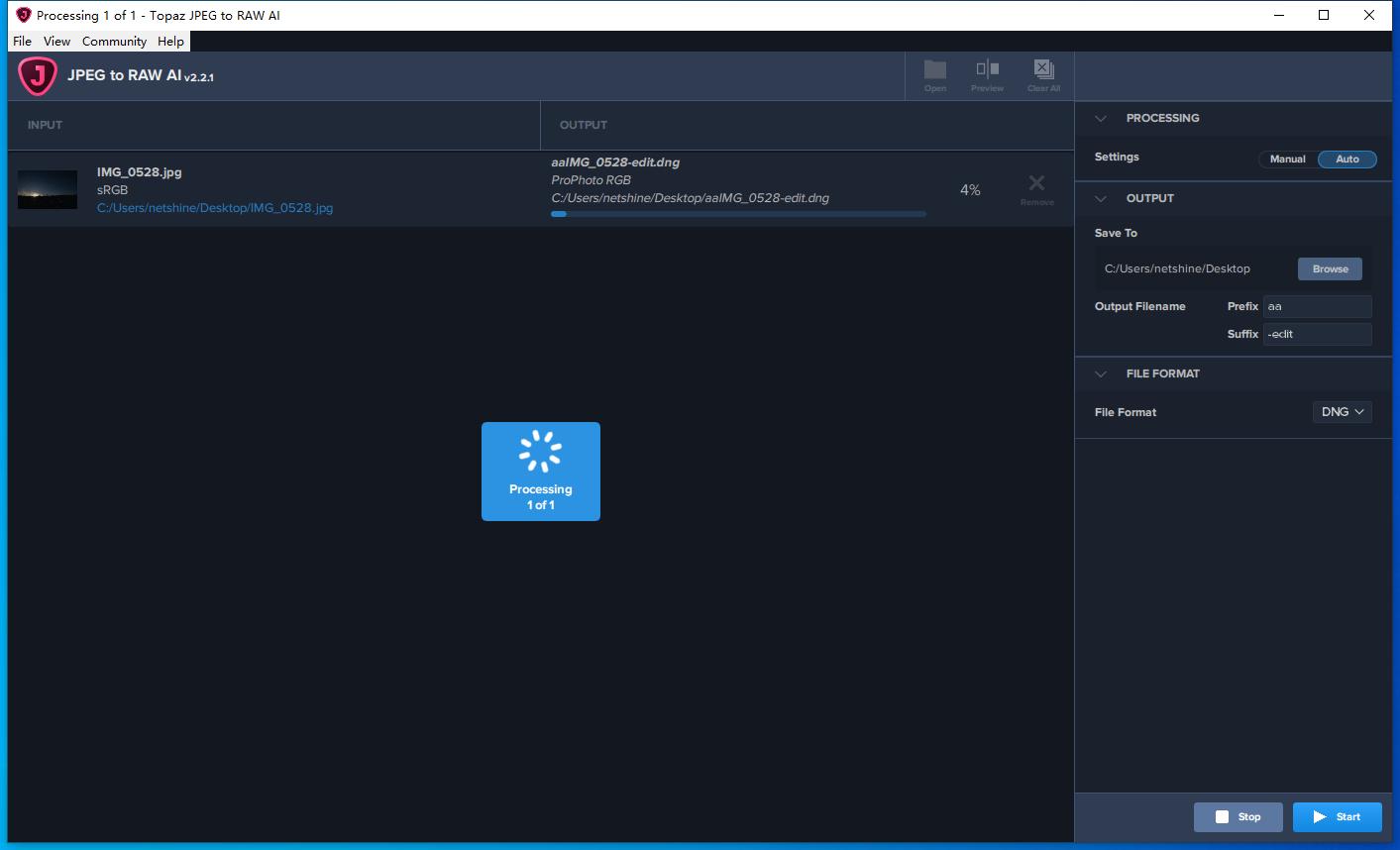Click the INPUT column header
The height and width of the screenshot is (850, 1400).
tap(45, 125)
